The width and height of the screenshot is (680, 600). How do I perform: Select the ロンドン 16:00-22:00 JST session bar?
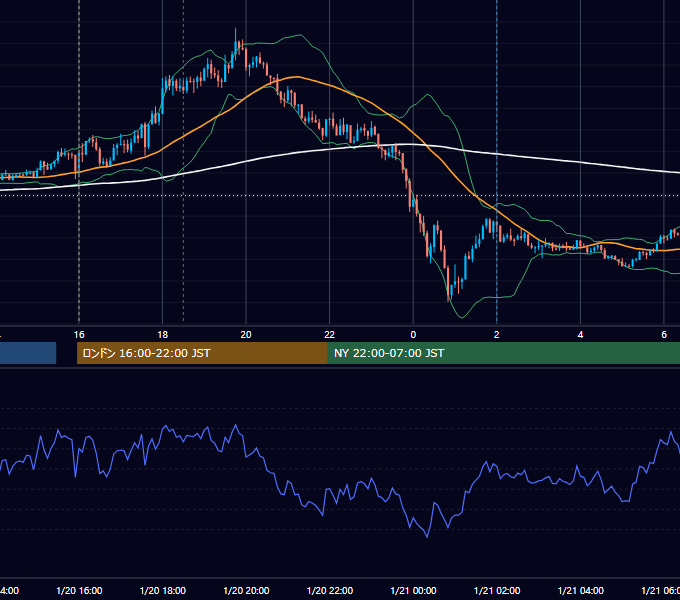pyautogui.click(x=202, y=353)
